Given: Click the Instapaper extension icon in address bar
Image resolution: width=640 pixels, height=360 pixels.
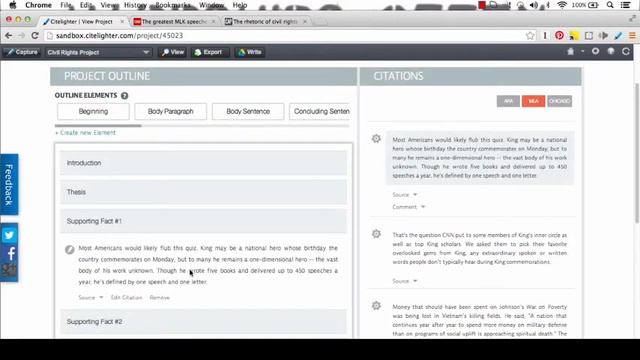Looking at the screenshot, I should point(545,36).
